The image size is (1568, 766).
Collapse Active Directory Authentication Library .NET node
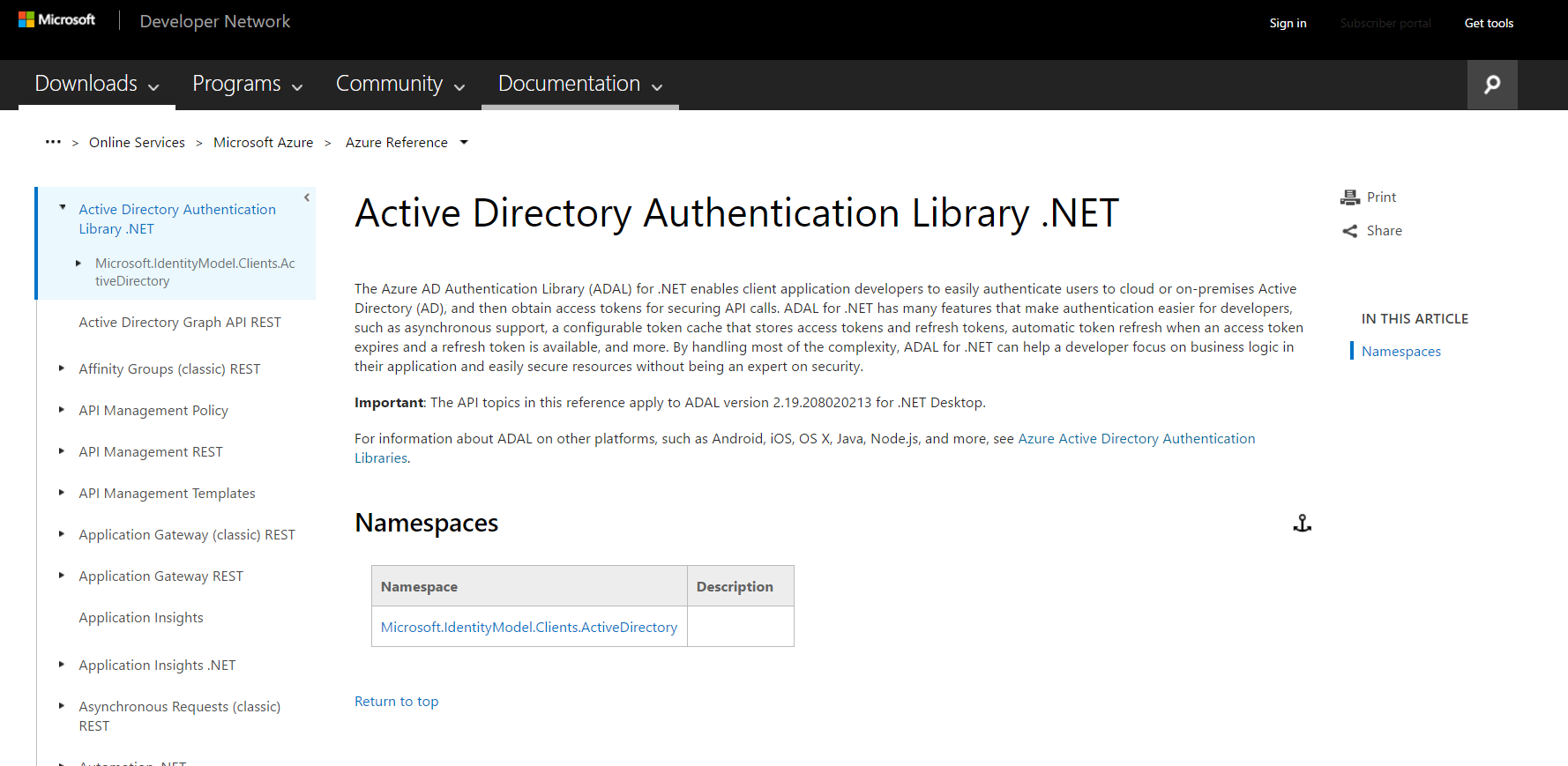tap(63, 208)
